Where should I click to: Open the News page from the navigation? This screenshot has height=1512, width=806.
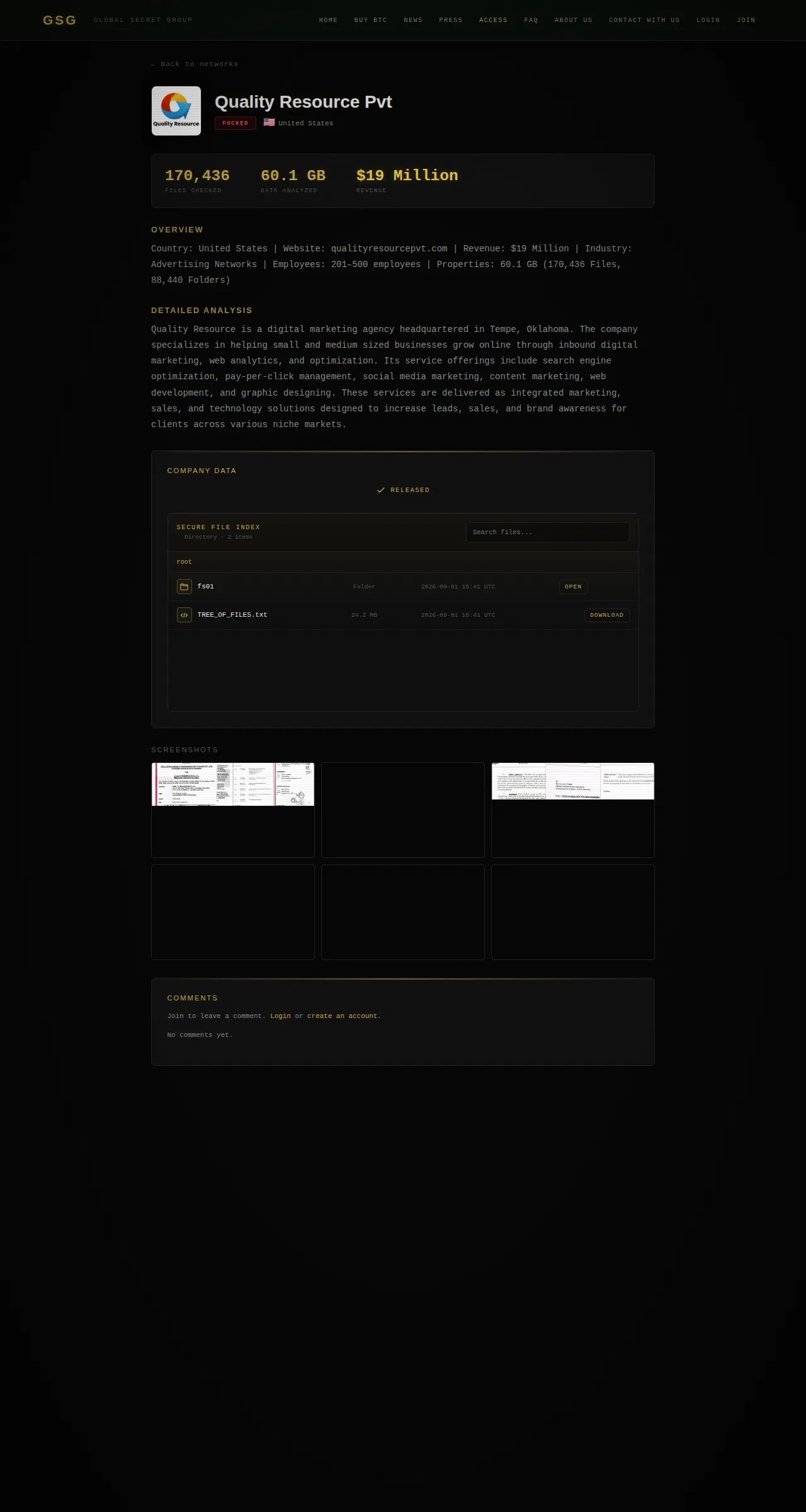point(413,20)
